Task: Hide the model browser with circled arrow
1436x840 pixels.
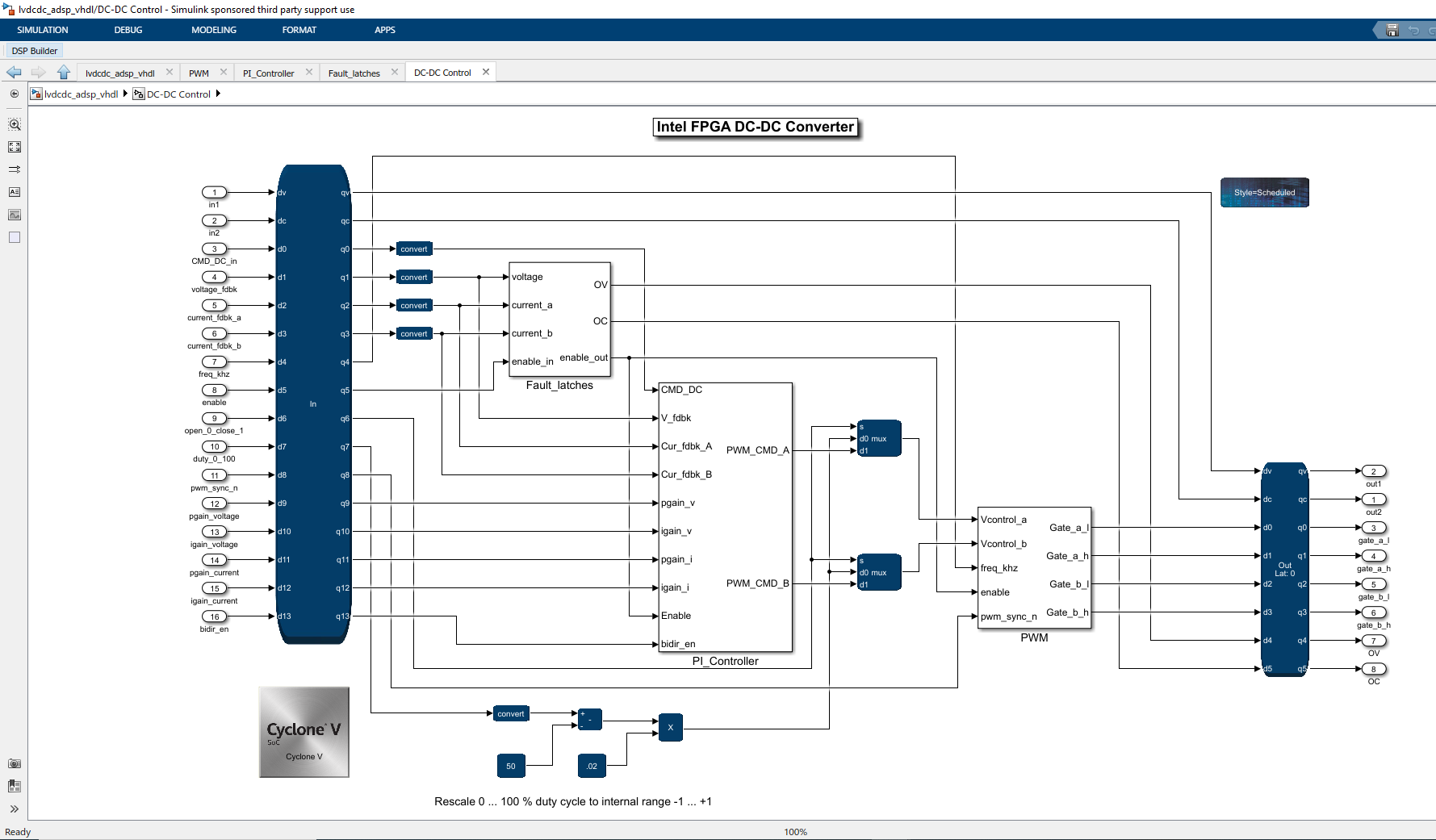Action: (15, 94)
